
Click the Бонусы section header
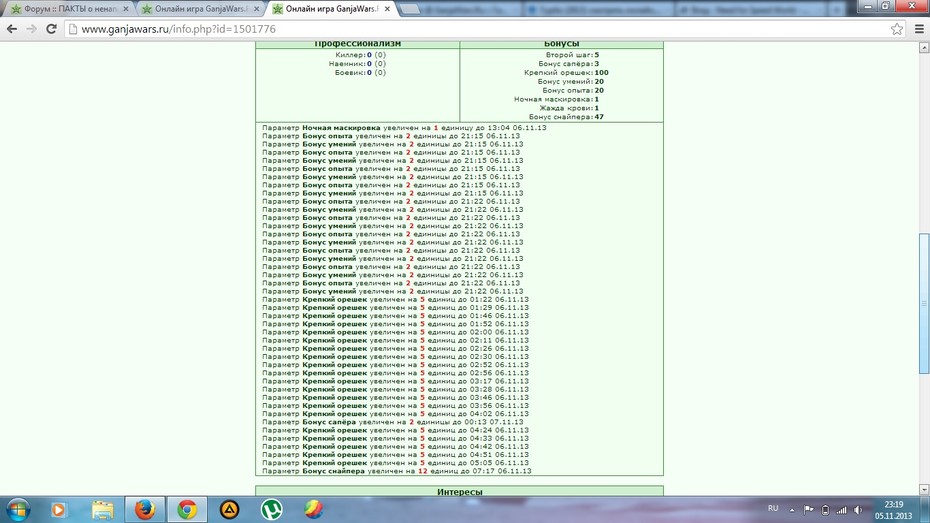(x=561, y=44)
